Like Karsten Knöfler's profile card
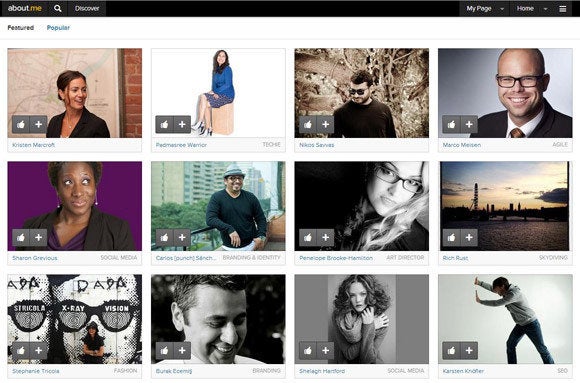This screenshot has height=383, width=580. (451, 350)
